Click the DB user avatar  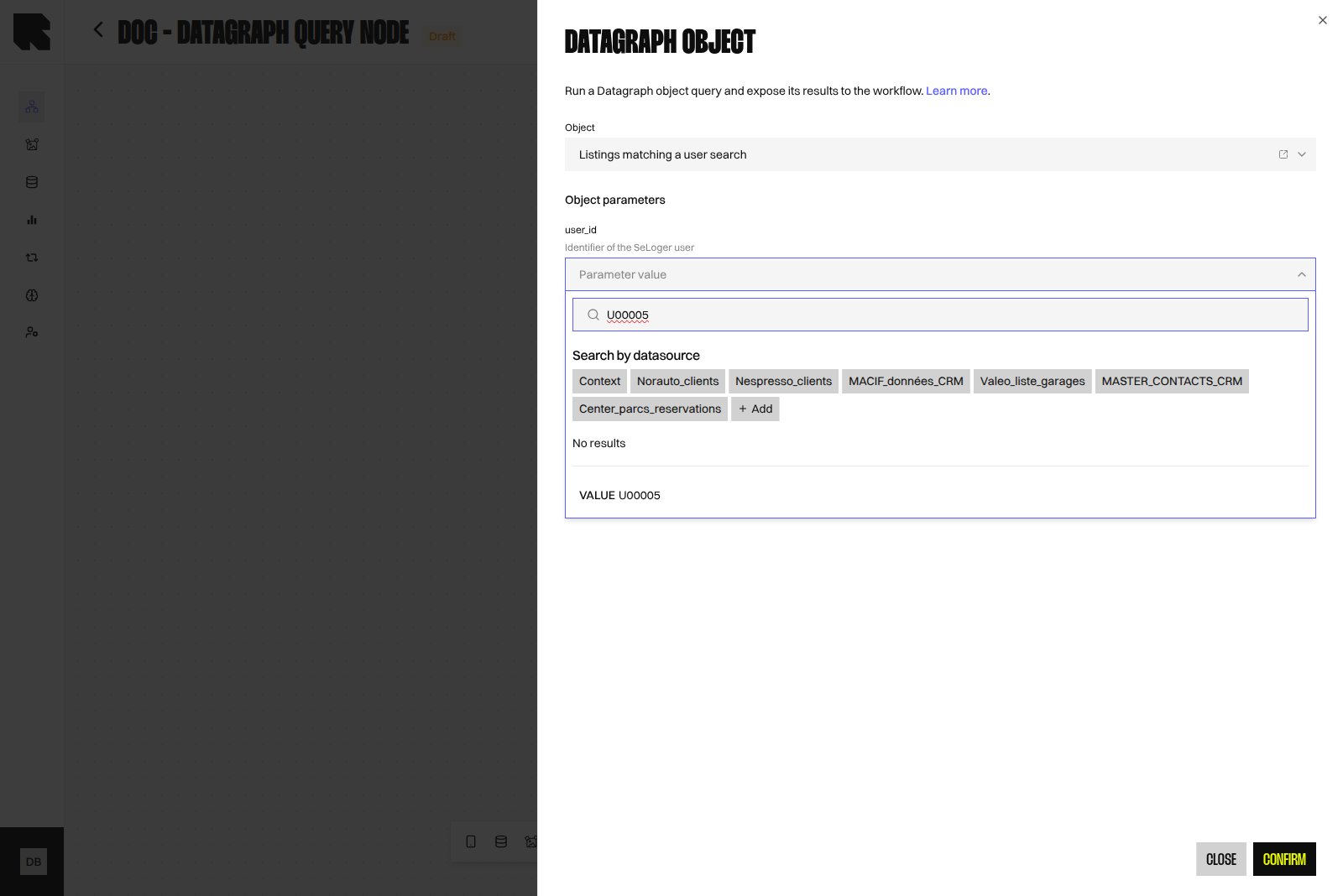(x=34, y=862)
